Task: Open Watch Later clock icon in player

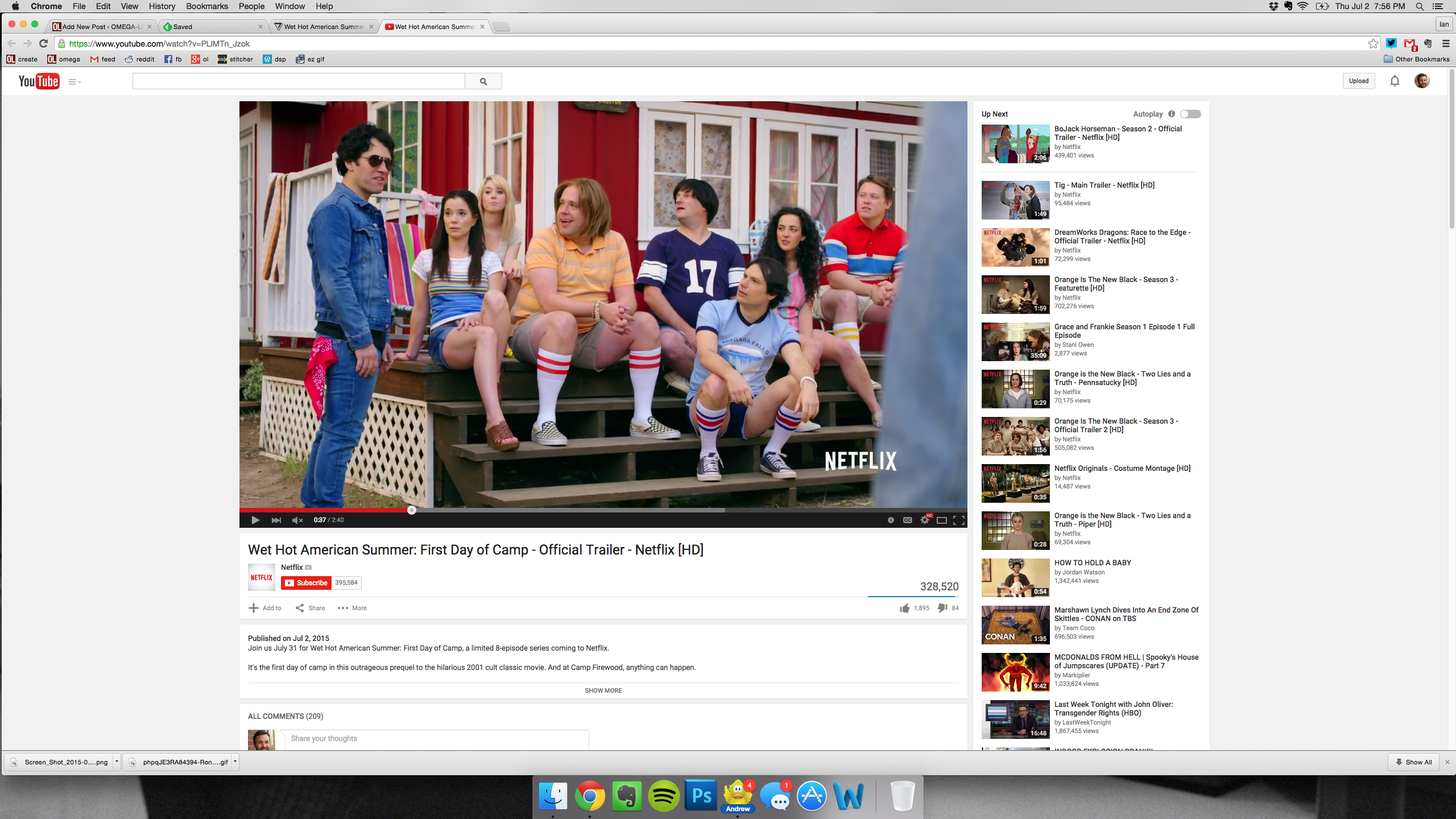Action: coord(891,520)
